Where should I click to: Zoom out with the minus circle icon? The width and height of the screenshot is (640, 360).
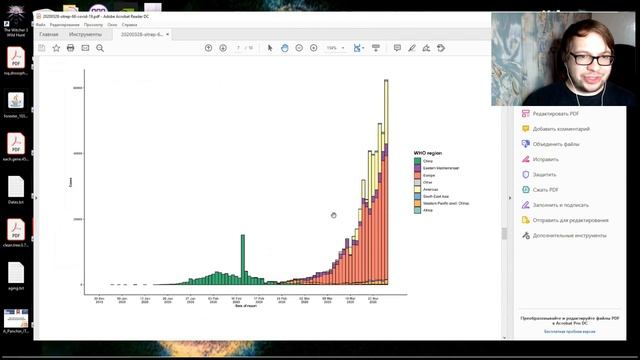click(x=299, y=48)
